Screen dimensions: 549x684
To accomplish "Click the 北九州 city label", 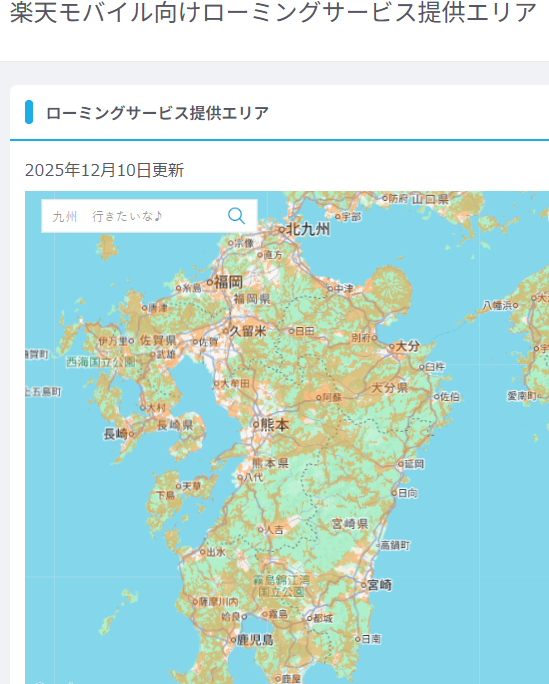I will [x=307, y=229].
